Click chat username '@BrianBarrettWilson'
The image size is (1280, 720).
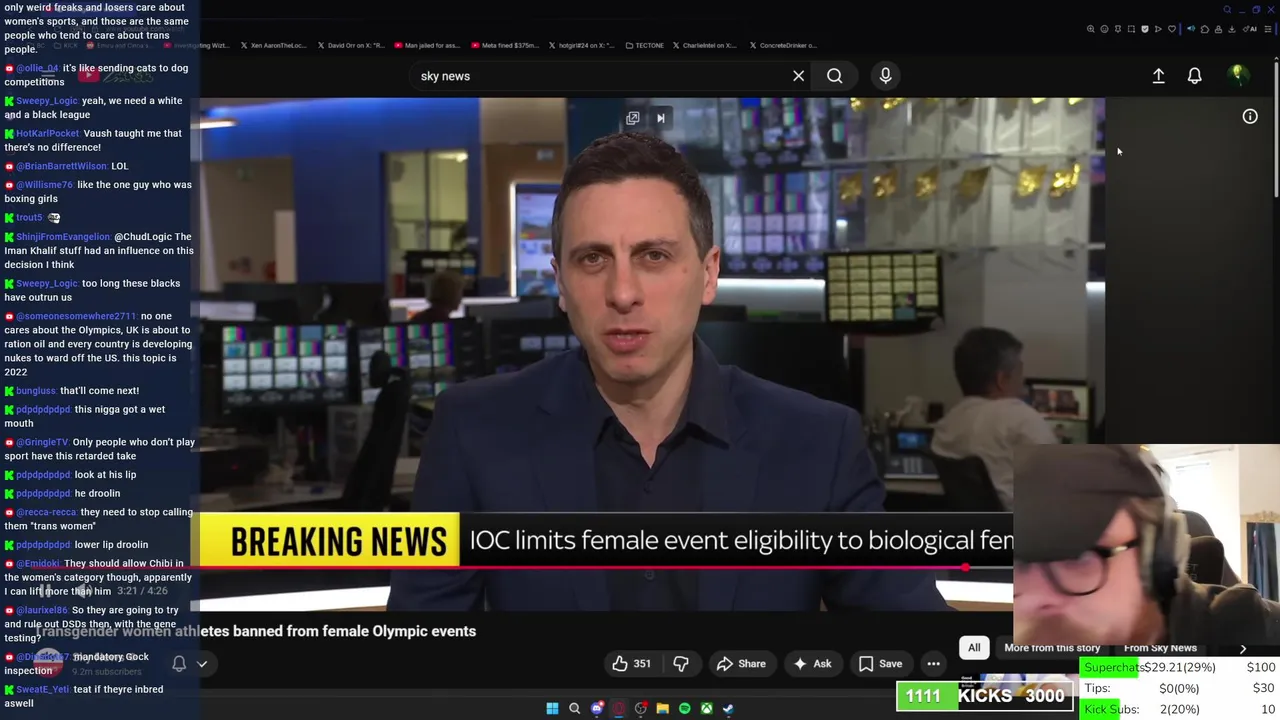(x=61, y=166)
